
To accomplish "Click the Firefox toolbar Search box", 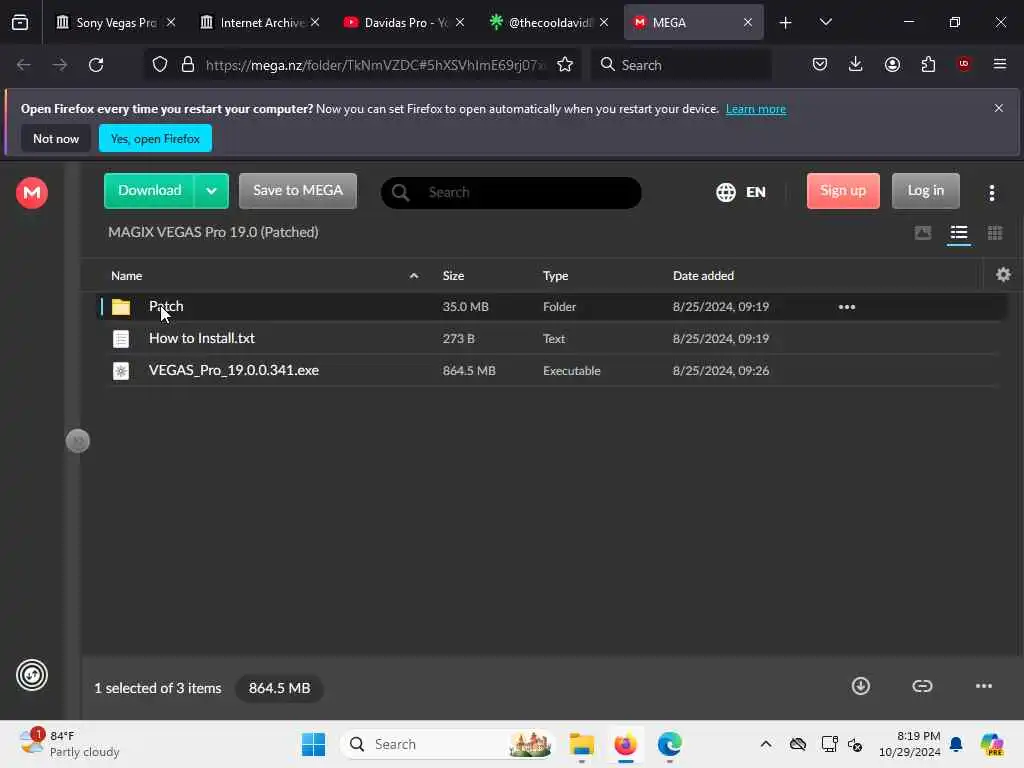I will pos(681,65).
